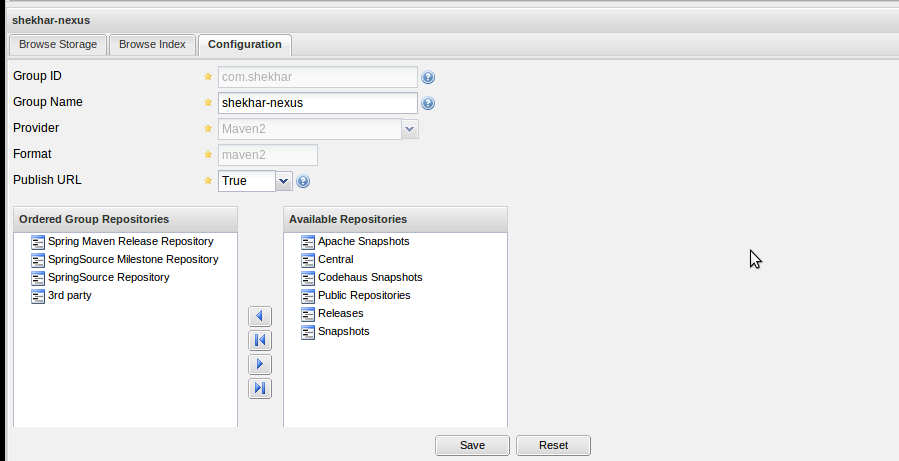The image size is (899, 461).
Task: Click the Central repository icon
Action: pyautogui.click(x=308, y=260)
